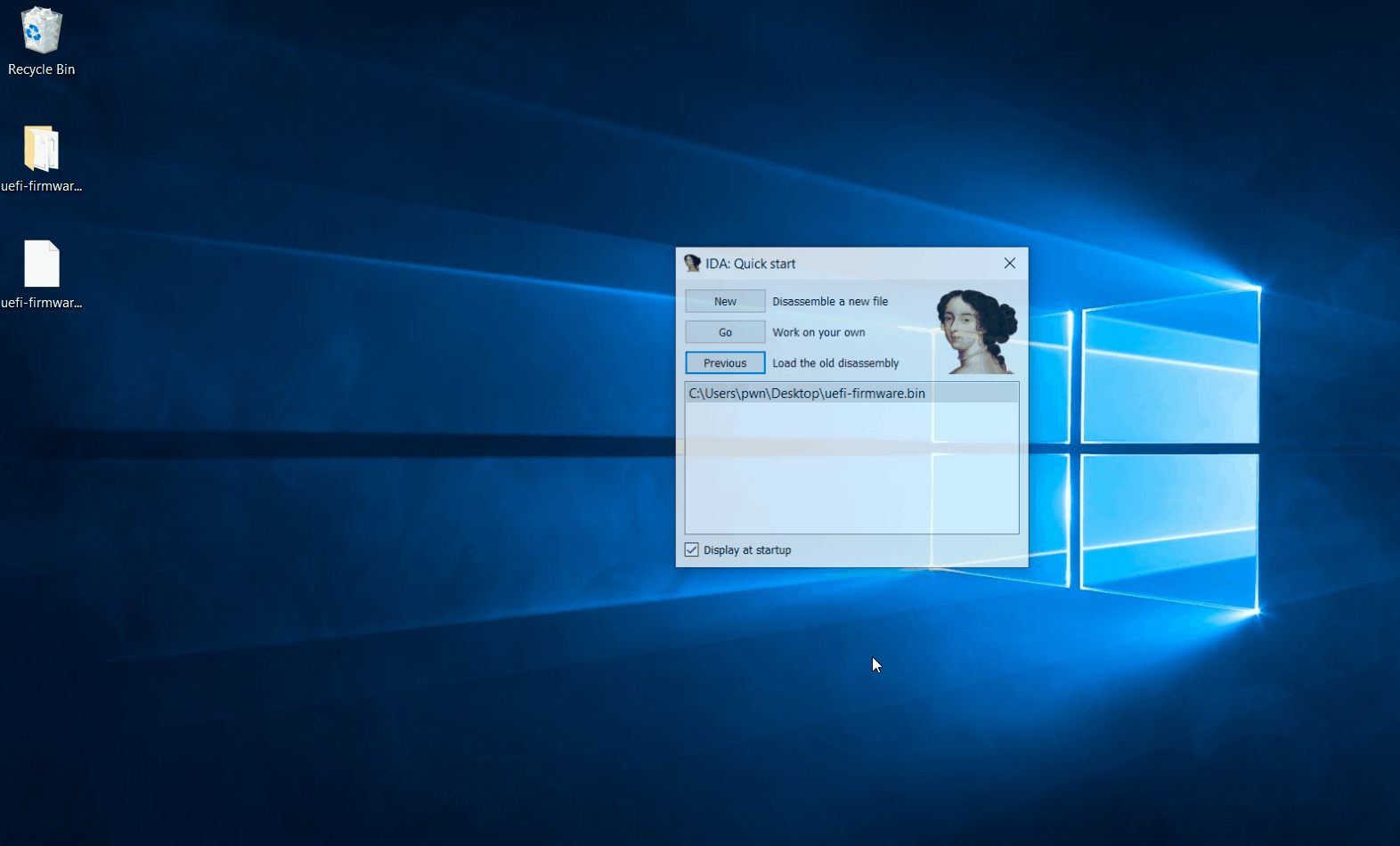1400x846 pixels.
Task: Click Previous to load old disassembly
Action: pos(725,362)
